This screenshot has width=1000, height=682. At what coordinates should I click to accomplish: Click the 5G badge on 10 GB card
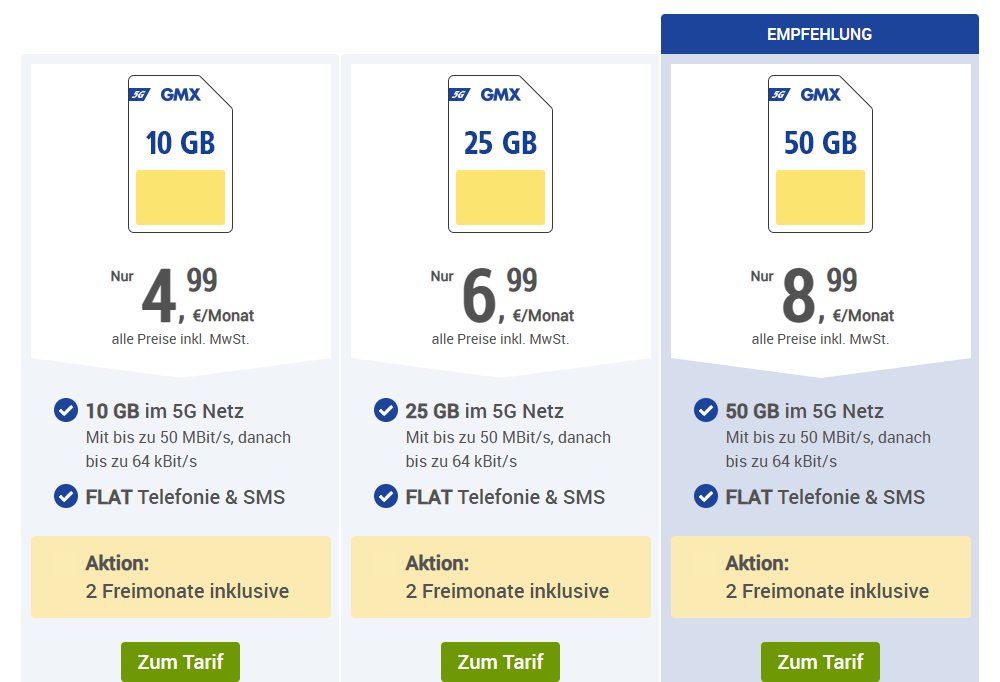coord(139,95)
